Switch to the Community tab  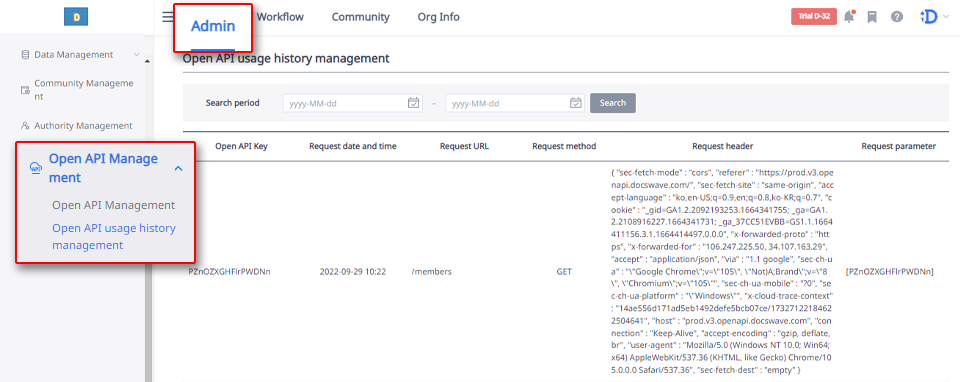361,17
